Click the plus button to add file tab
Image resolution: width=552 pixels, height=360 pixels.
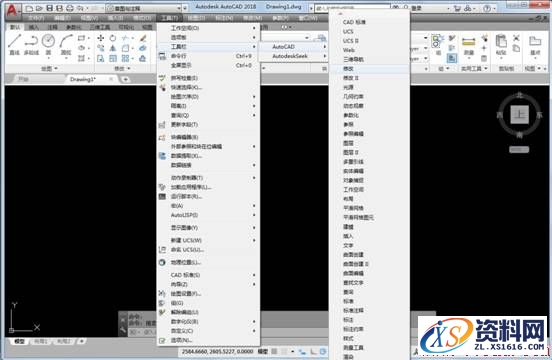125,80
